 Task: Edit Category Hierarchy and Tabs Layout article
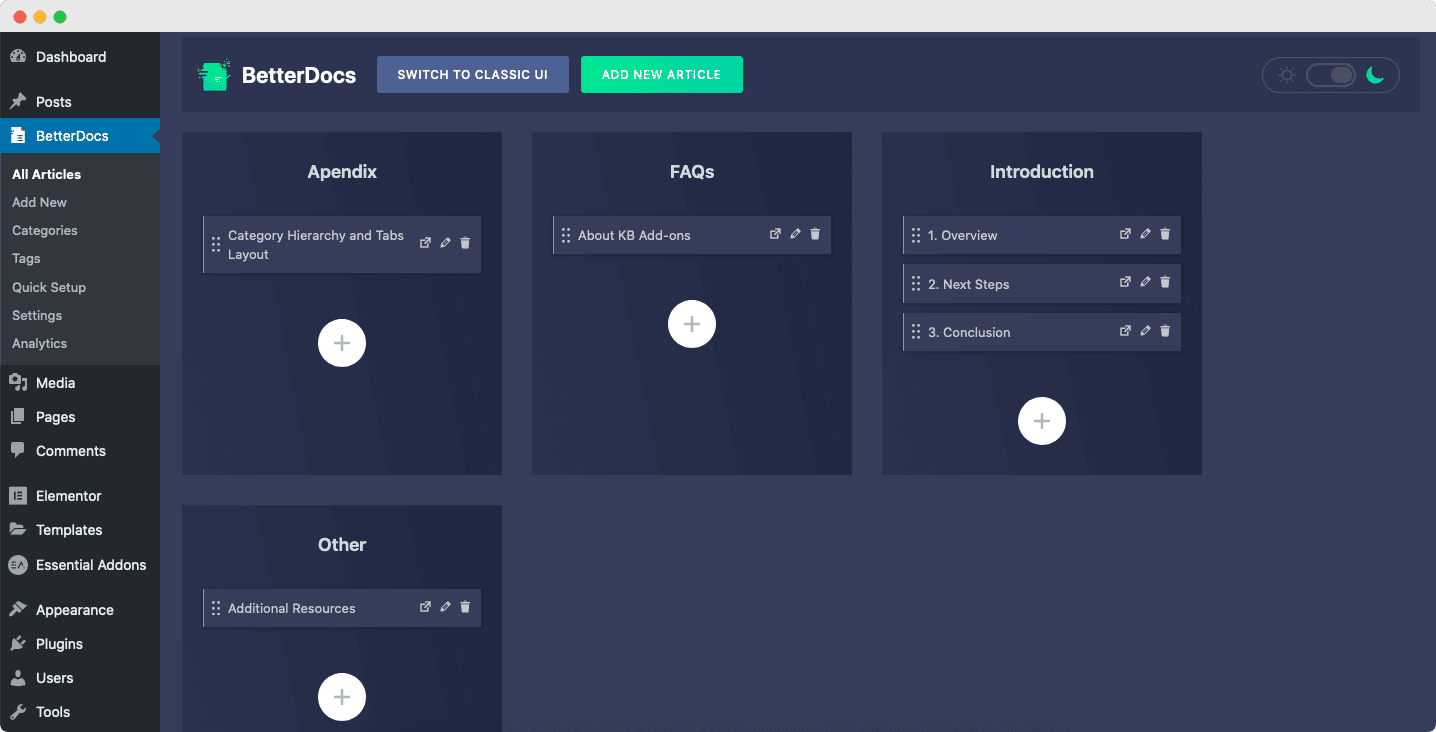[x=445, y=243]
